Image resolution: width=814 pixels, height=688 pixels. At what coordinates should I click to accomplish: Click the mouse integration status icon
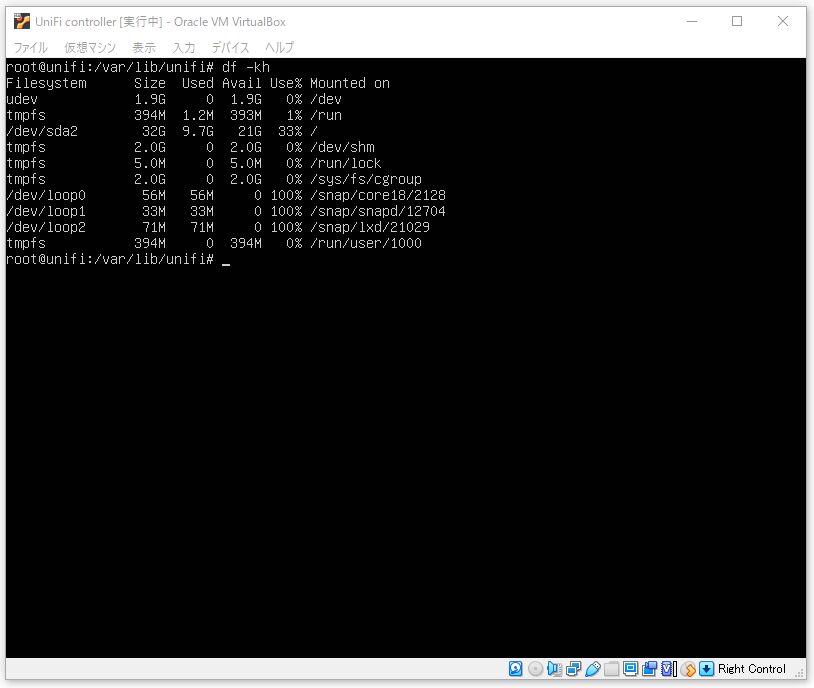coord(688,669)
